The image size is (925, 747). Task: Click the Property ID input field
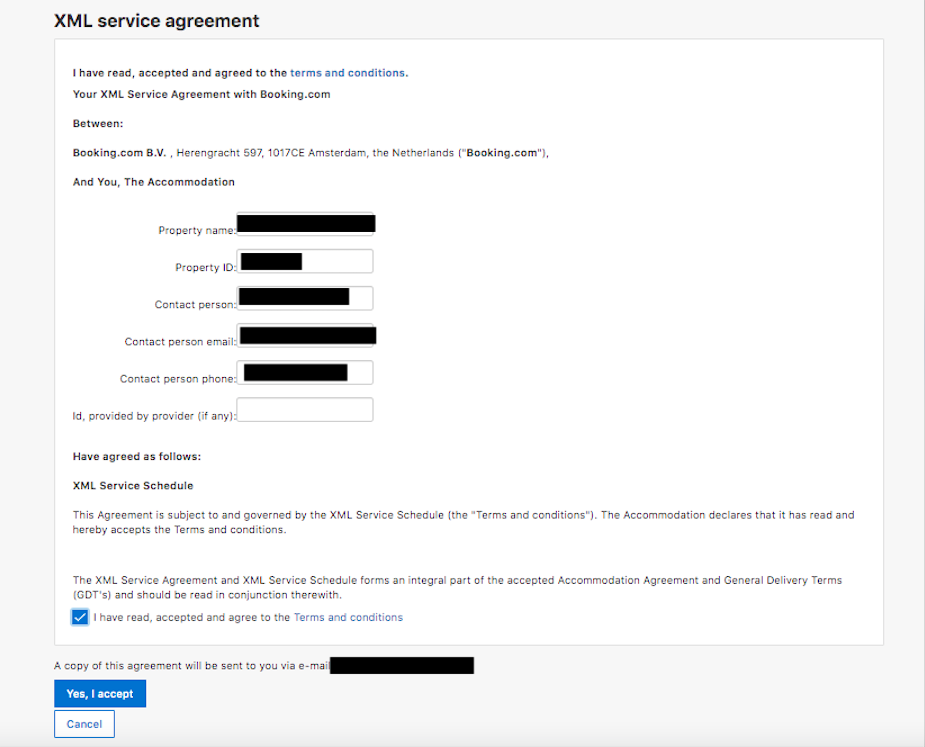click(x=305, y=261)
